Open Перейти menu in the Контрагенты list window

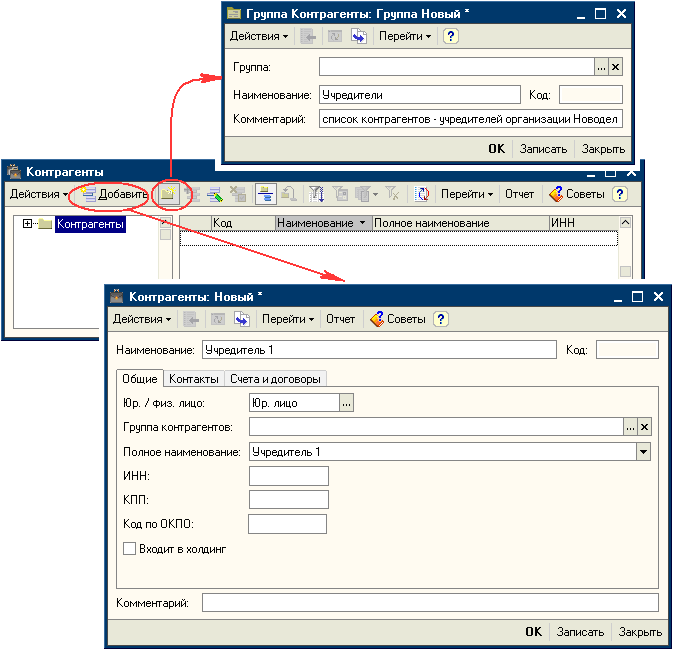[x=467, y=194]
